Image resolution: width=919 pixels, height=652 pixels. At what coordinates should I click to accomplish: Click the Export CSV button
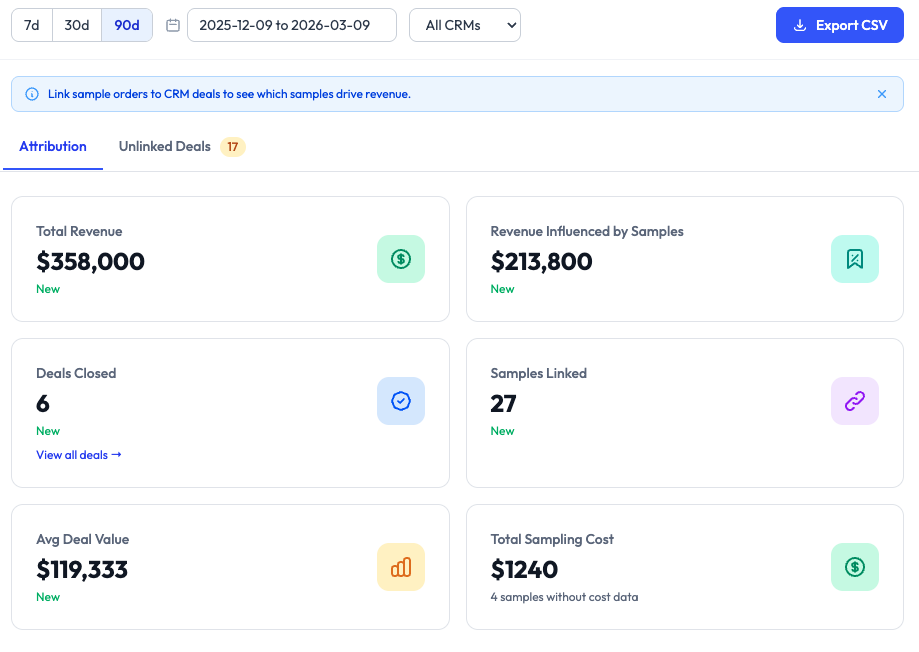[x=840, y=24]
